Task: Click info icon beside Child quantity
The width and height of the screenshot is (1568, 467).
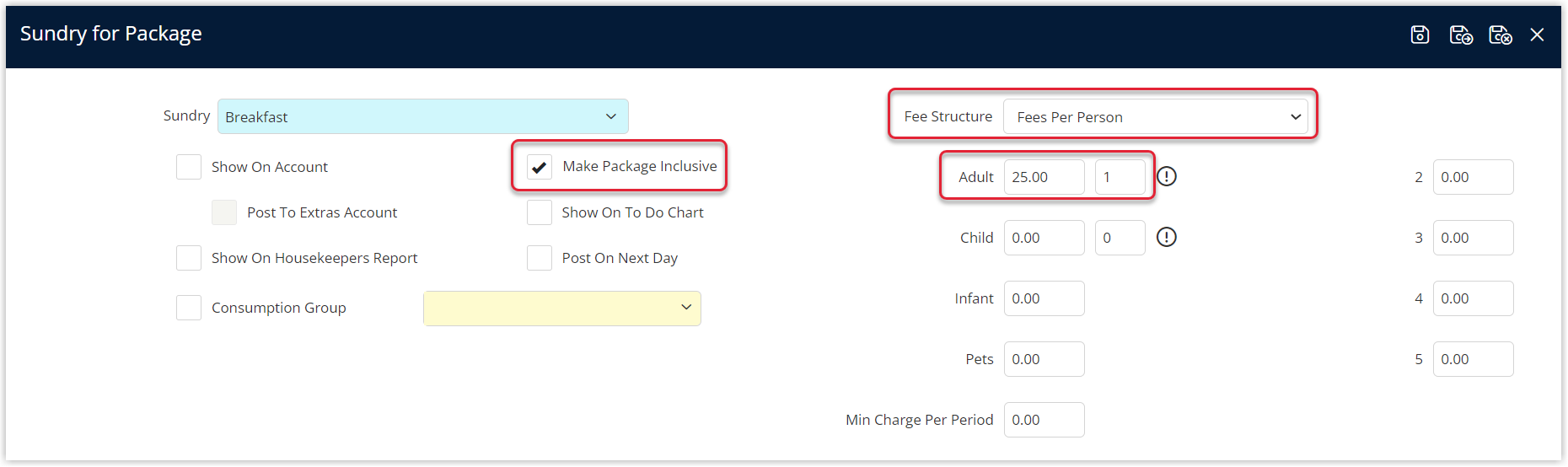Action: click(1167, 237)
